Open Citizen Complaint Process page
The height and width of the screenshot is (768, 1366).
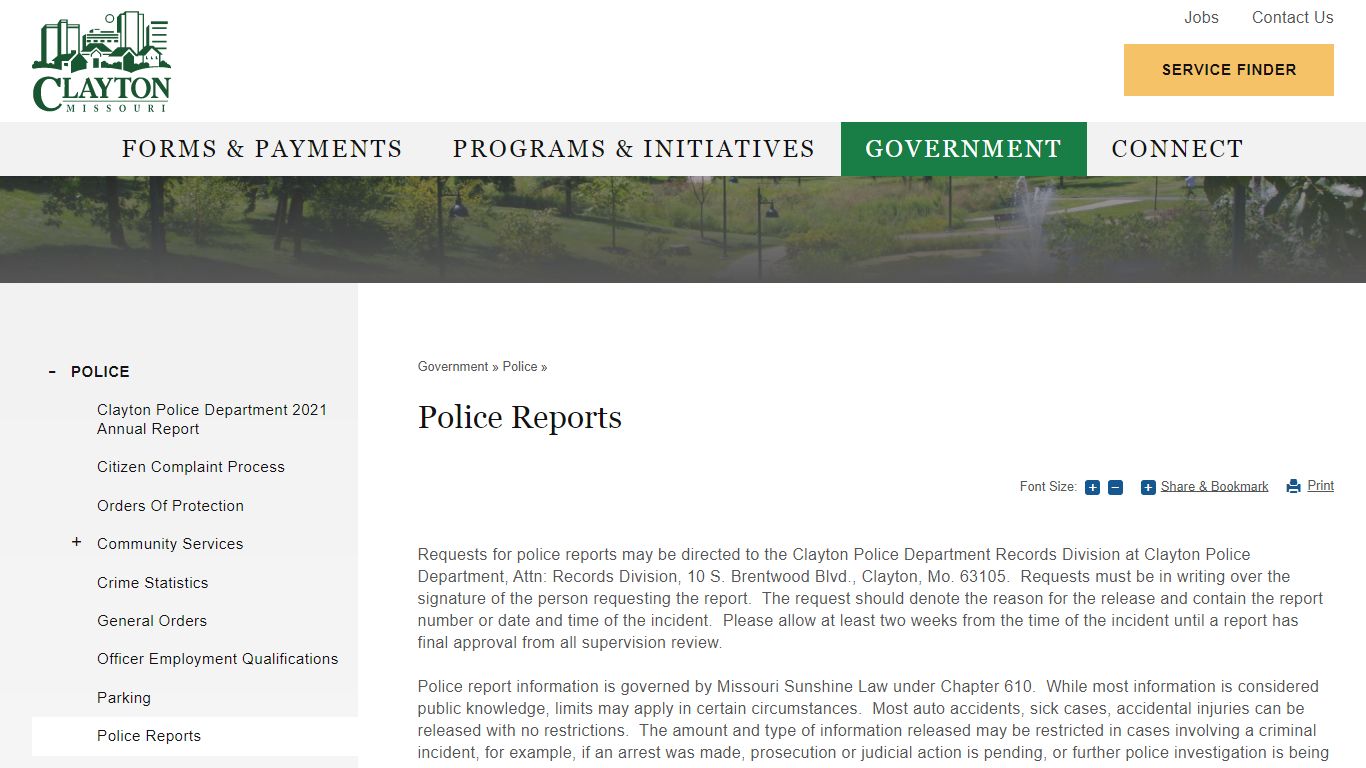pos(191,467)
